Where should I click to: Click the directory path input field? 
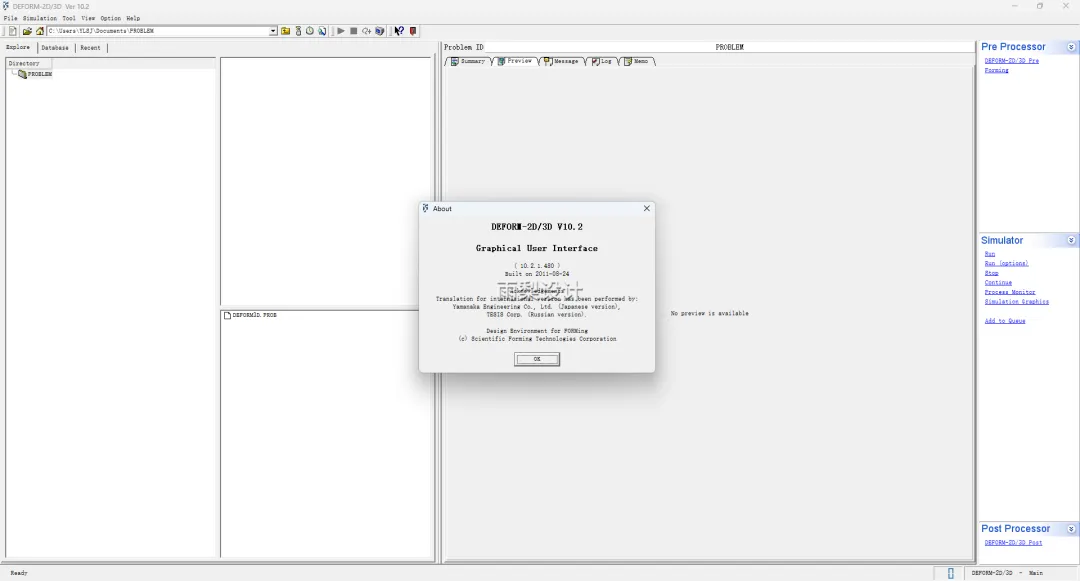coord(158,31)
